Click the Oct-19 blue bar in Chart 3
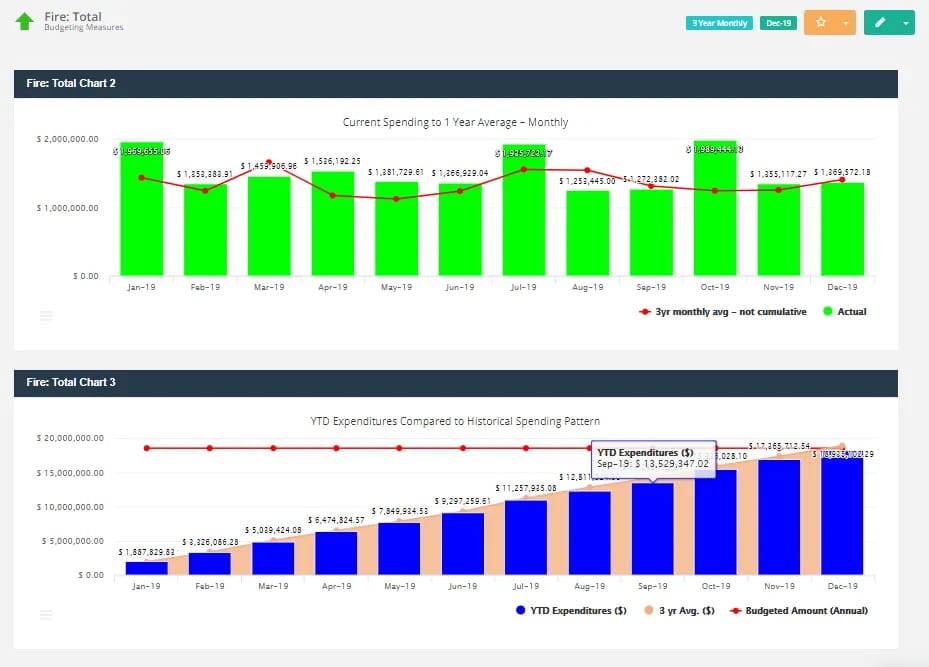Viewport: 929px width, 667px height. coord(716,522)
